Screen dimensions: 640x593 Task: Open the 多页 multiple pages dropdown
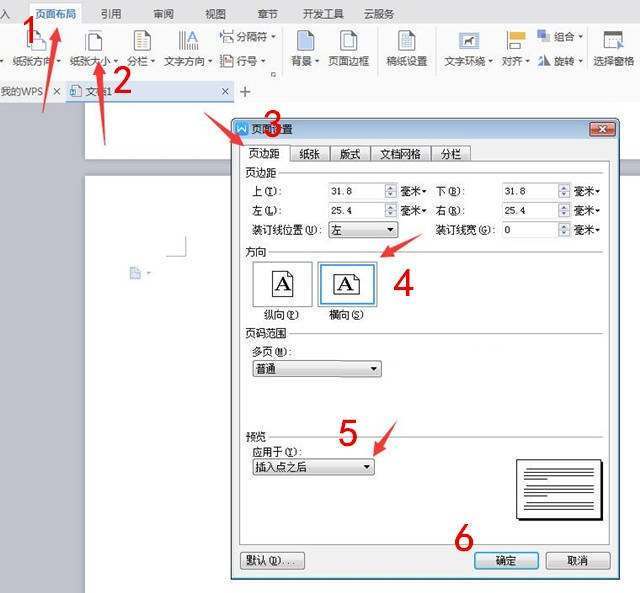[317, 369]
